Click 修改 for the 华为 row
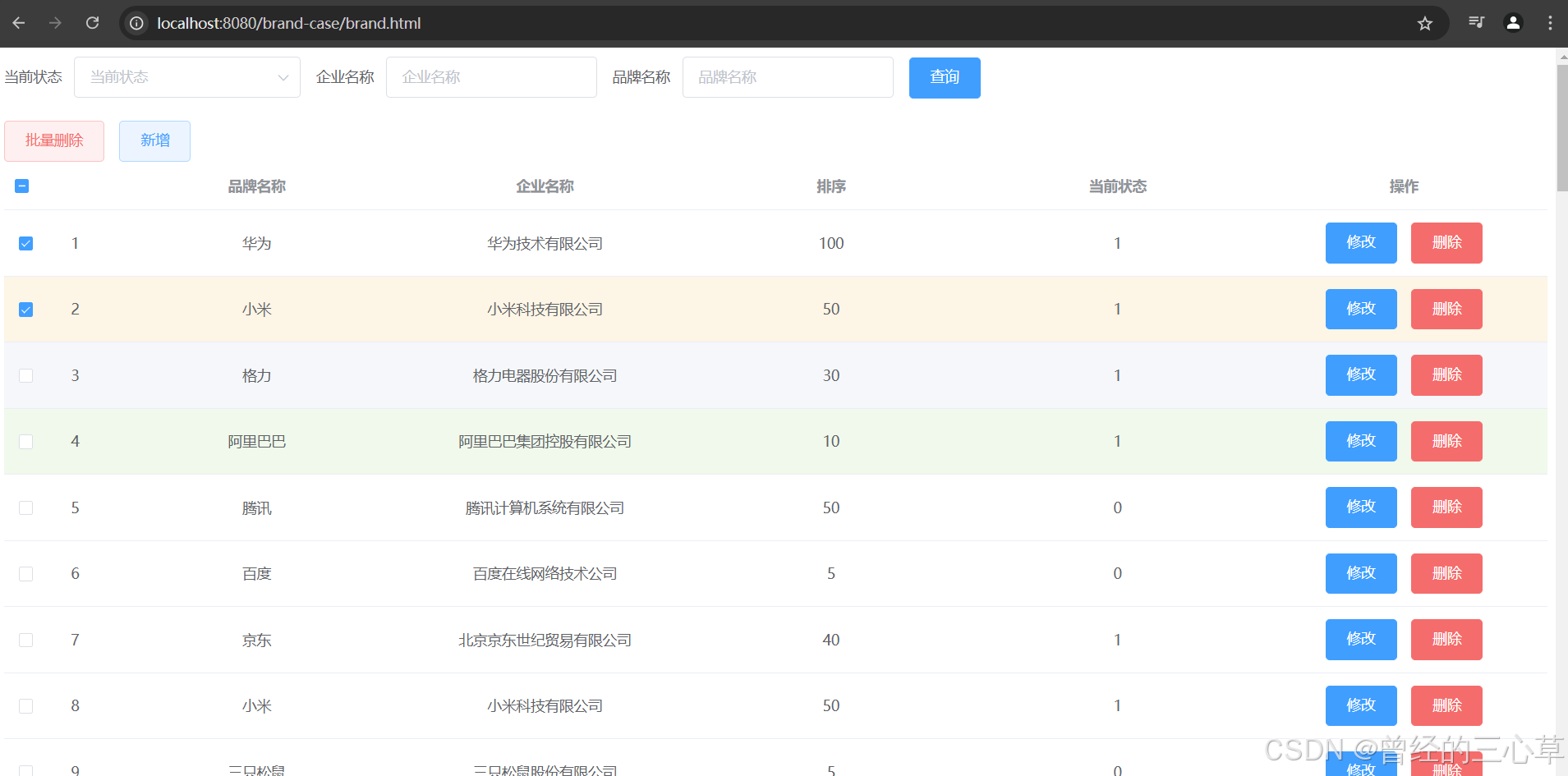This screenshot has height=776, width=1568. [x=1361, y=242]
